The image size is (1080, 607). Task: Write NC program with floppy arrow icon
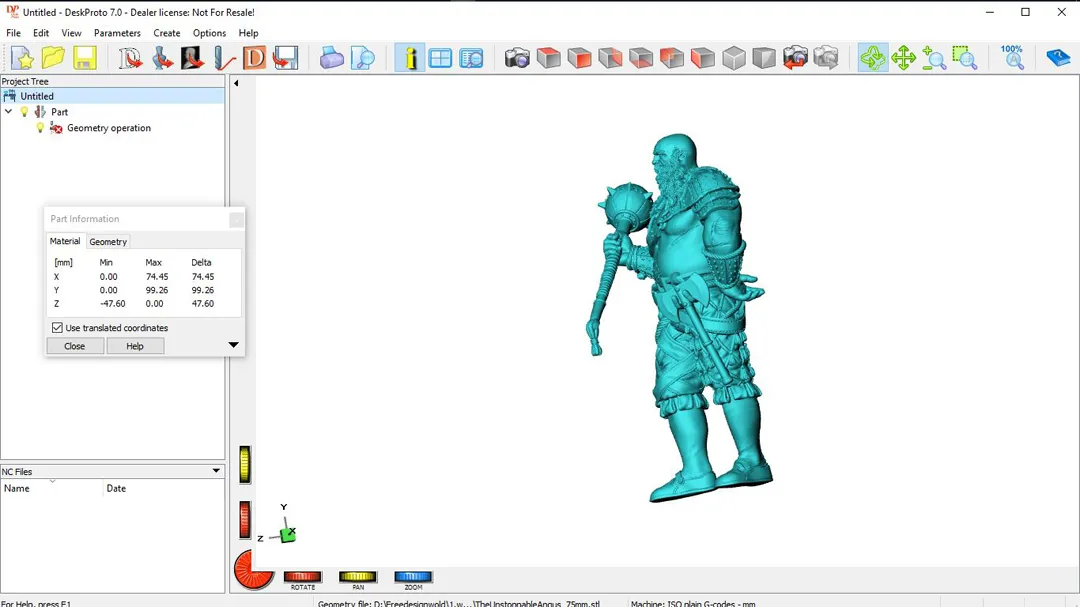(285, 58)
